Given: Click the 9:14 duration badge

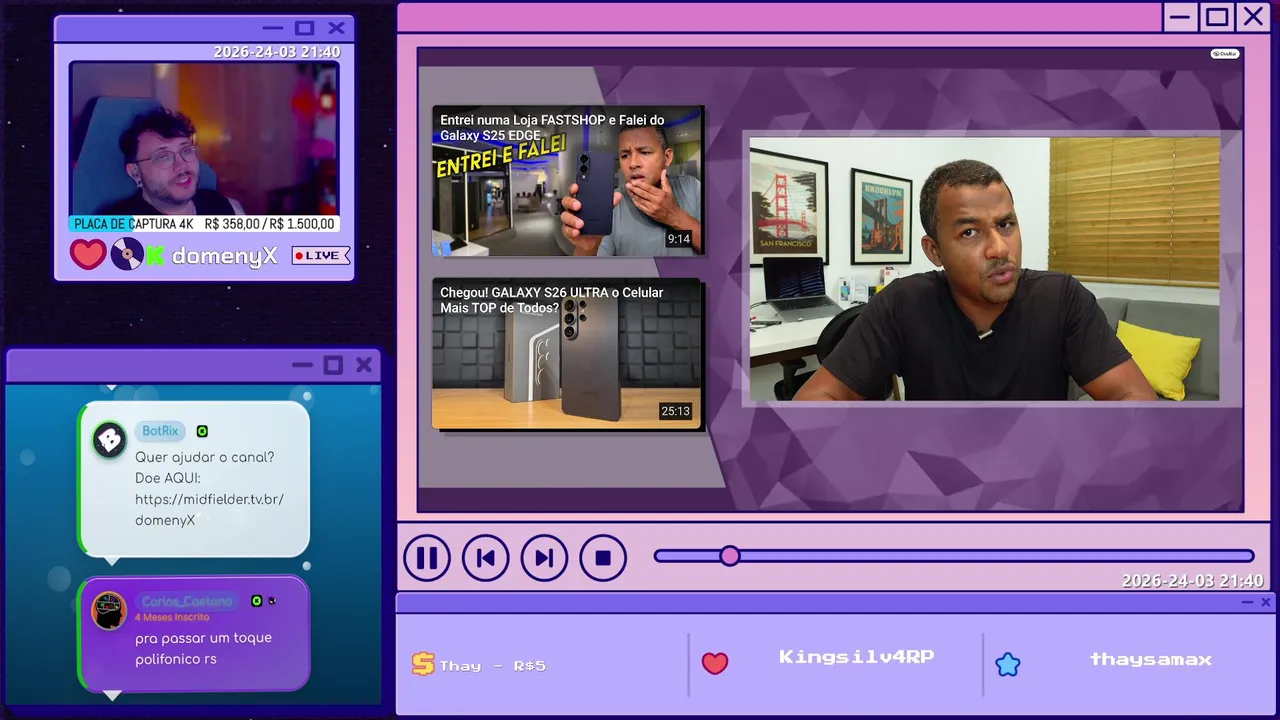Looking at the screenshot, I should tap(679, 239).
